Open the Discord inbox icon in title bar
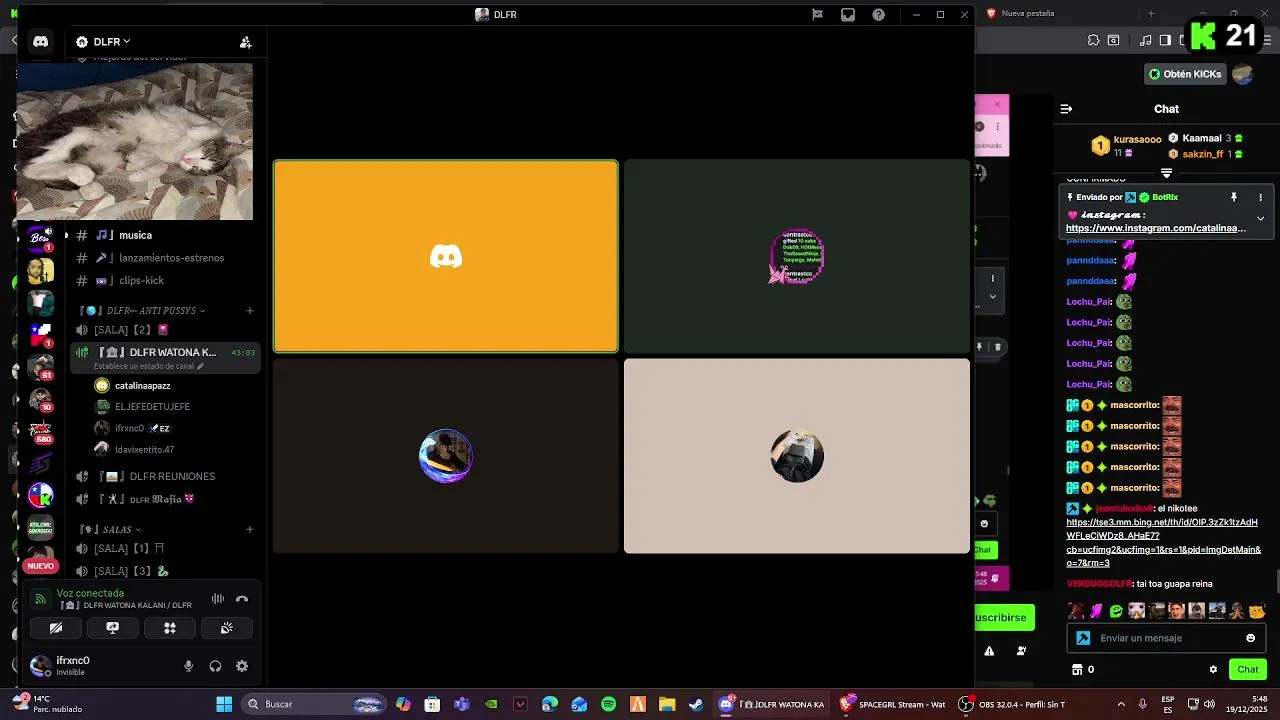Screen dimensions: 1280x720 pos(848,14)
